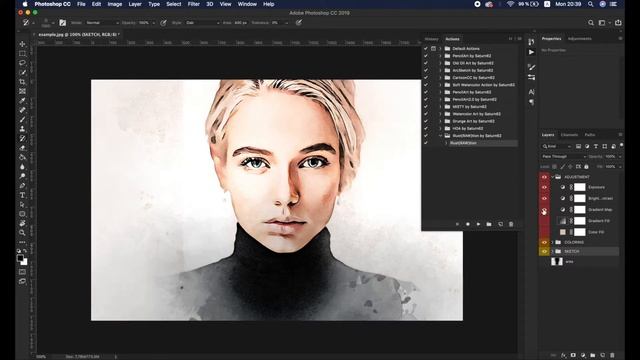Screen dimensions: 640x360
Task: Switch to the Adjustments tab
Action: (580, 39)
